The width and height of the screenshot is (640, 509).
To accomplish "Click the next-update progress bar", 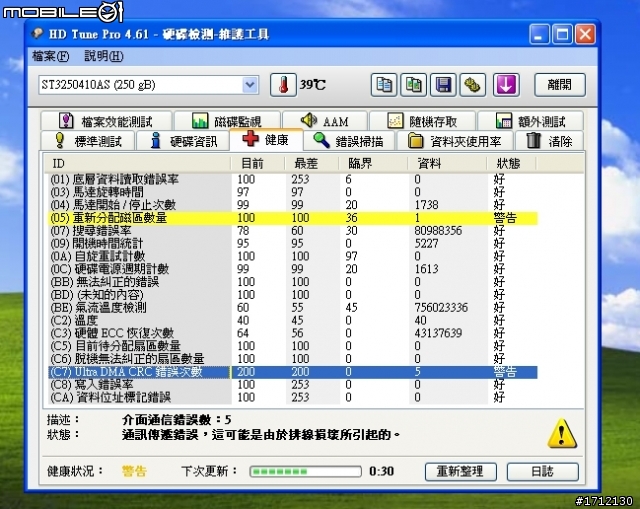I will tap(305, 471).
